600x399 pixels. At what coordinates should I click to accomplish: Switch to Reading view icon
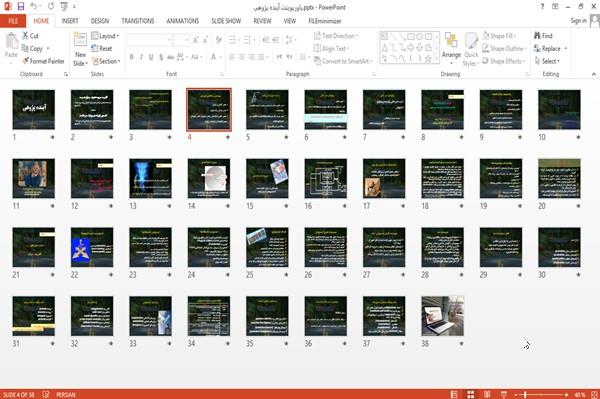click(x=487, y=394)
